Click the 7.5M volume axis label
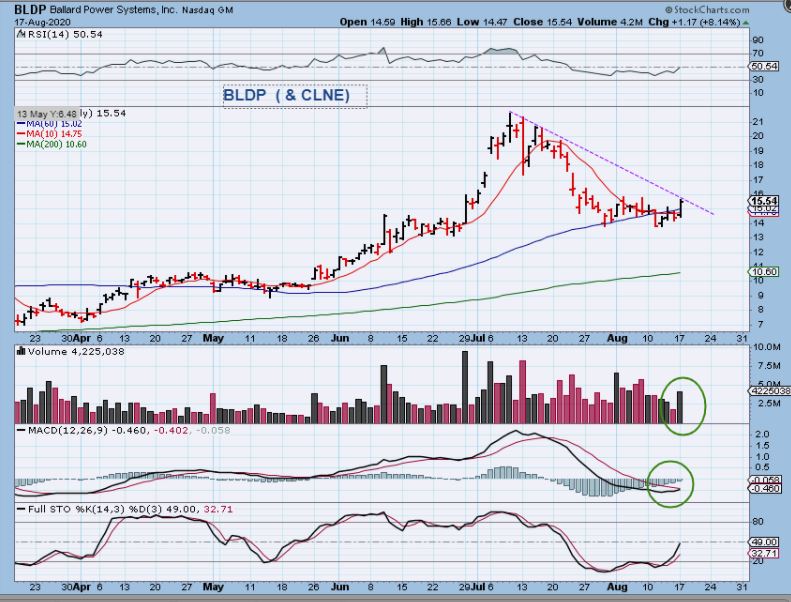 (x=769, y=365)
